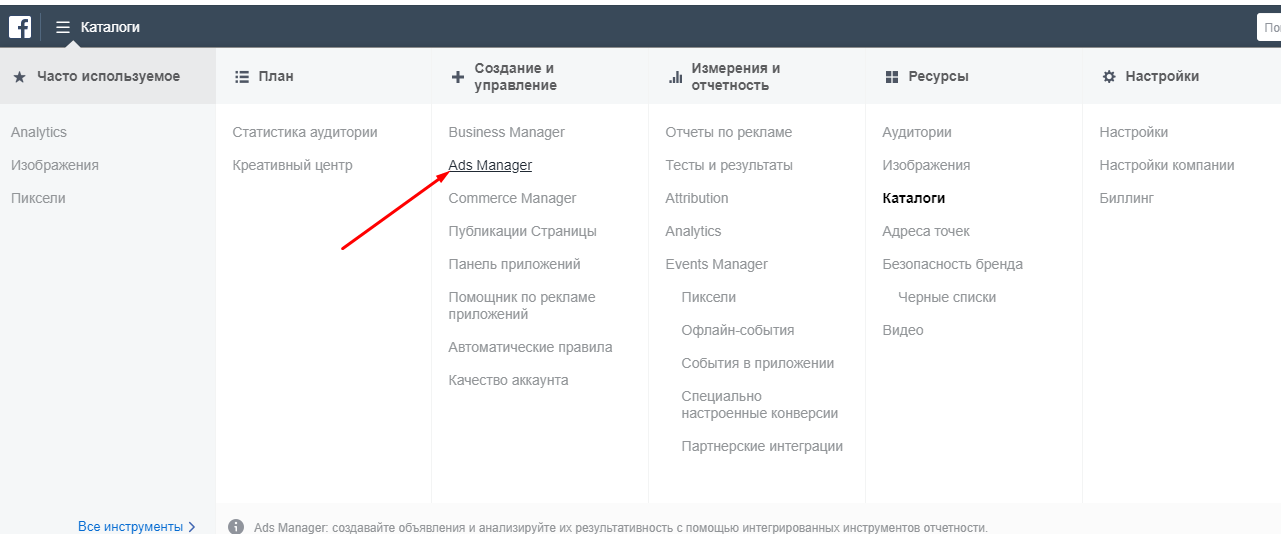Open Черные списки under Безопасность бренда
Image resolution: width=1281 pixels, height=534 pixels.
946,297
